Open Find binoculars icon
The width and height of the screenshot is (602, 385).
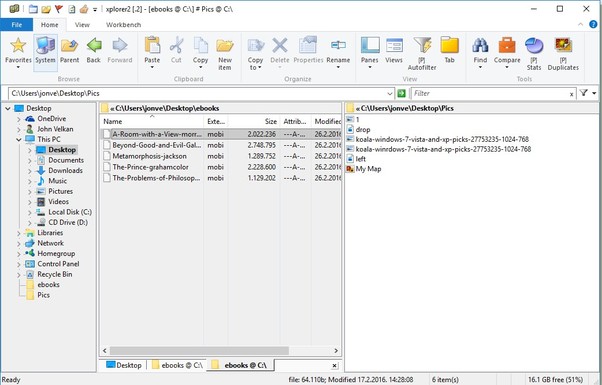pos(480,46)
